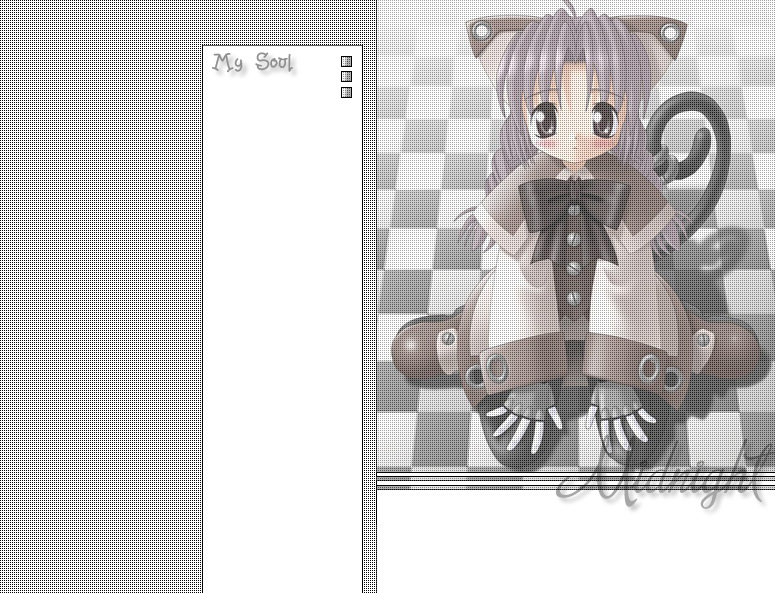Click the bottom square button in My Soul panel
Screen dimensions: 775x593
[346, 92]
